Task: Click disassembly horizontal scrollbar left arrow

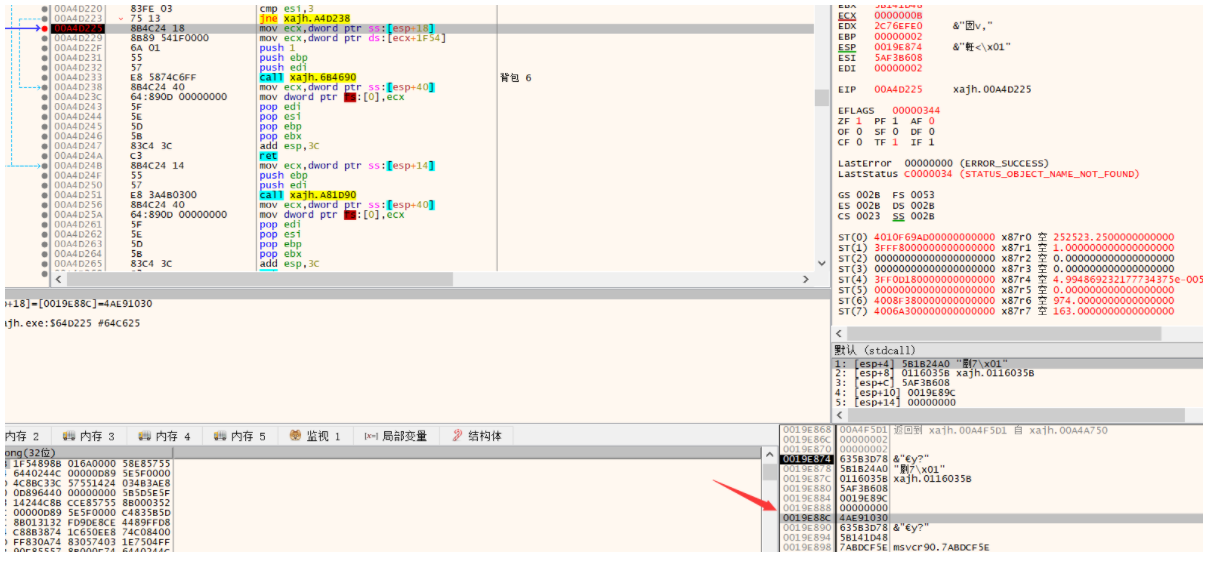Action: pos(59,280)
